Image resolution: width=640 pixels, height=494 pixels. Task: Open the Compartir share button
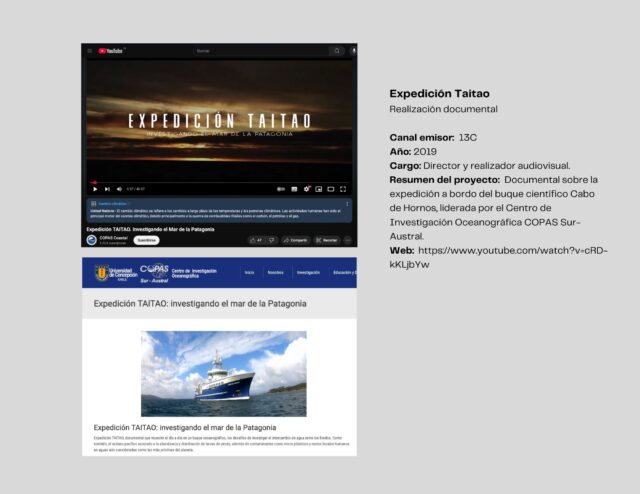click(296, 240)
